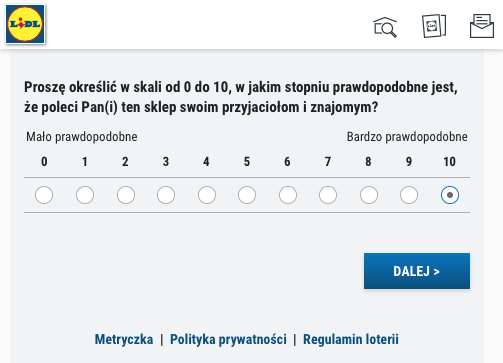
Task: Select rating 0 radio button
Action: (x=44, y=195)
